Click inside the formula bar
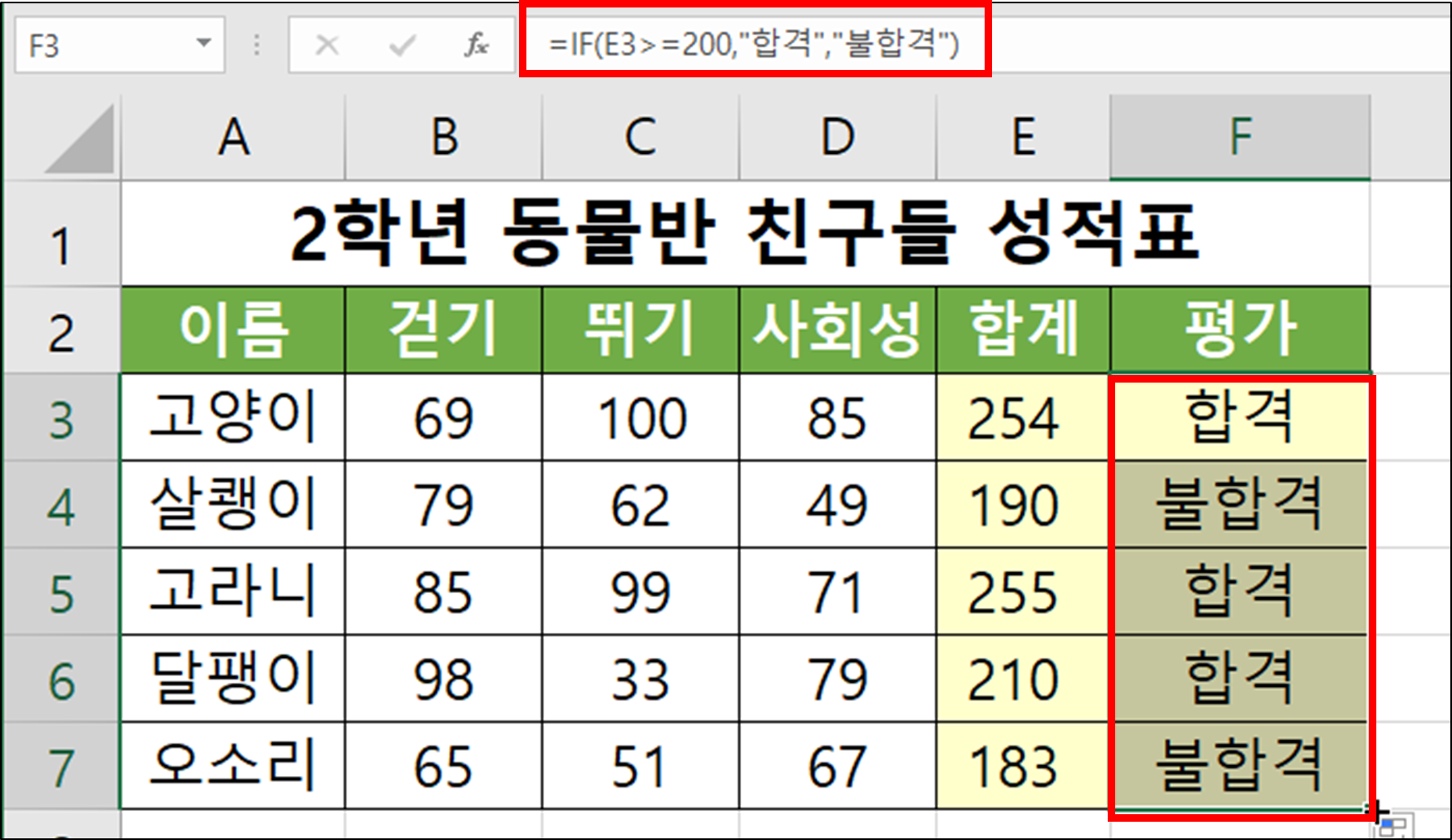 748,46
